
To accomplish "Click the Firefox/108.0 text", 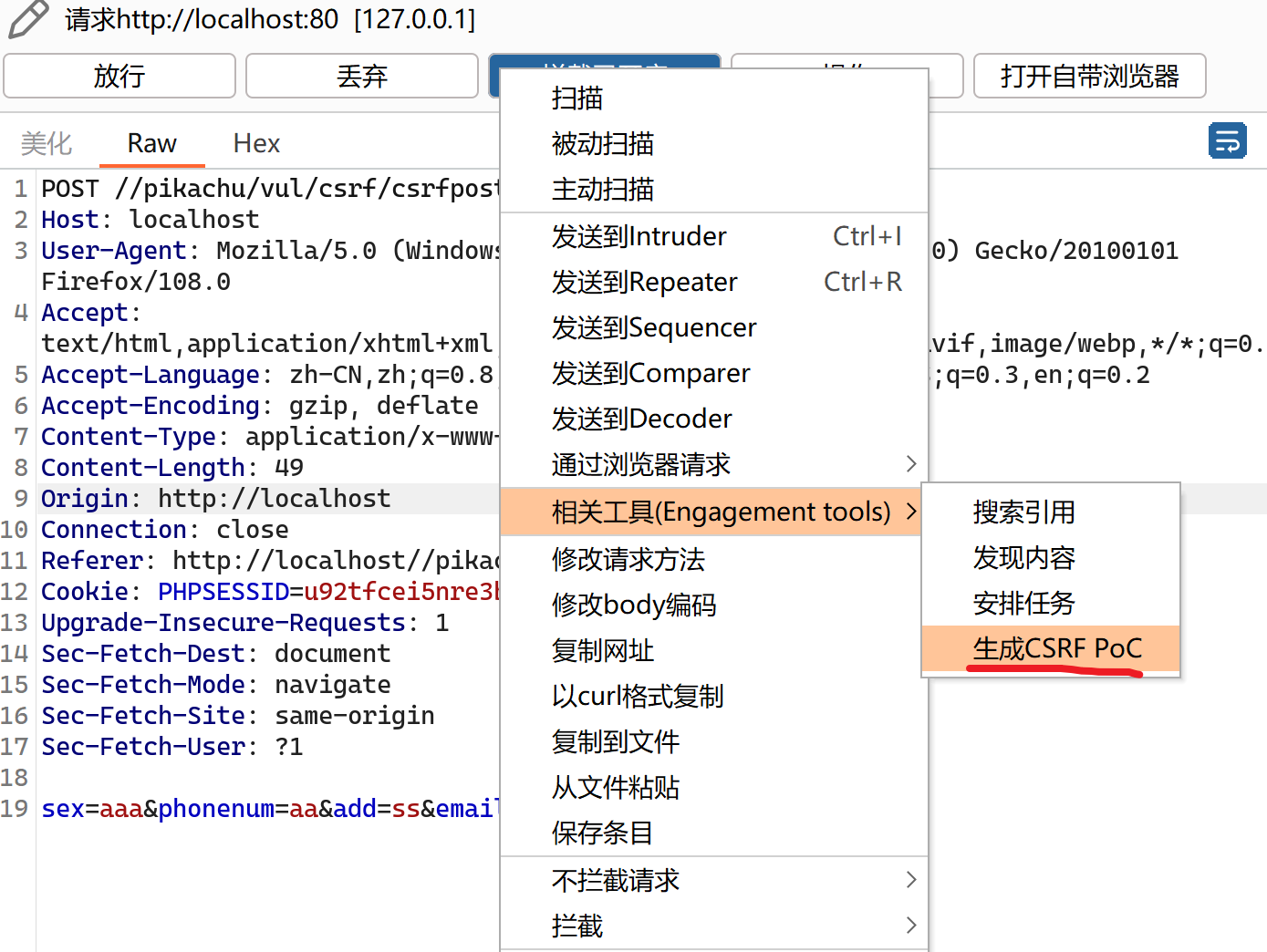I will (136, 282).
